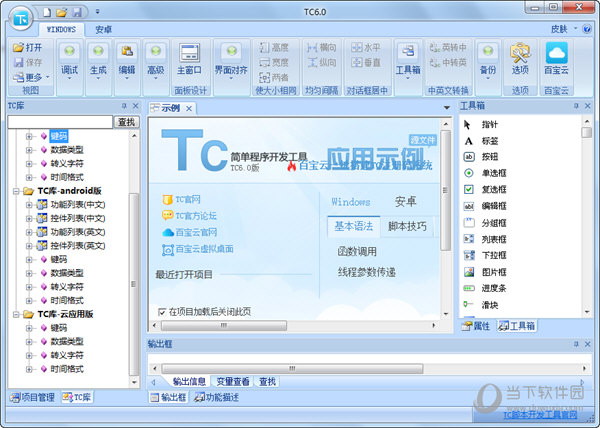Open the 备份 backup dropdown
Image resolution: width=600 pixels, height=428 pixels.
tap(488, 62)
